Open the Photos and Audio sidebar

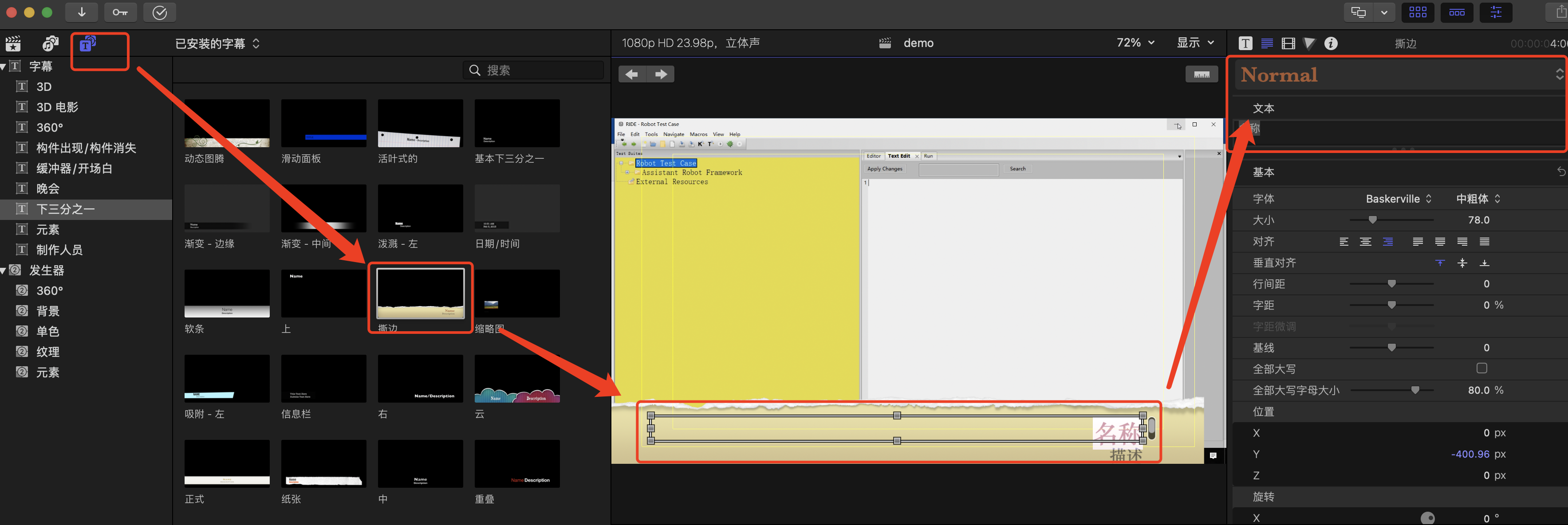[51, 44]
